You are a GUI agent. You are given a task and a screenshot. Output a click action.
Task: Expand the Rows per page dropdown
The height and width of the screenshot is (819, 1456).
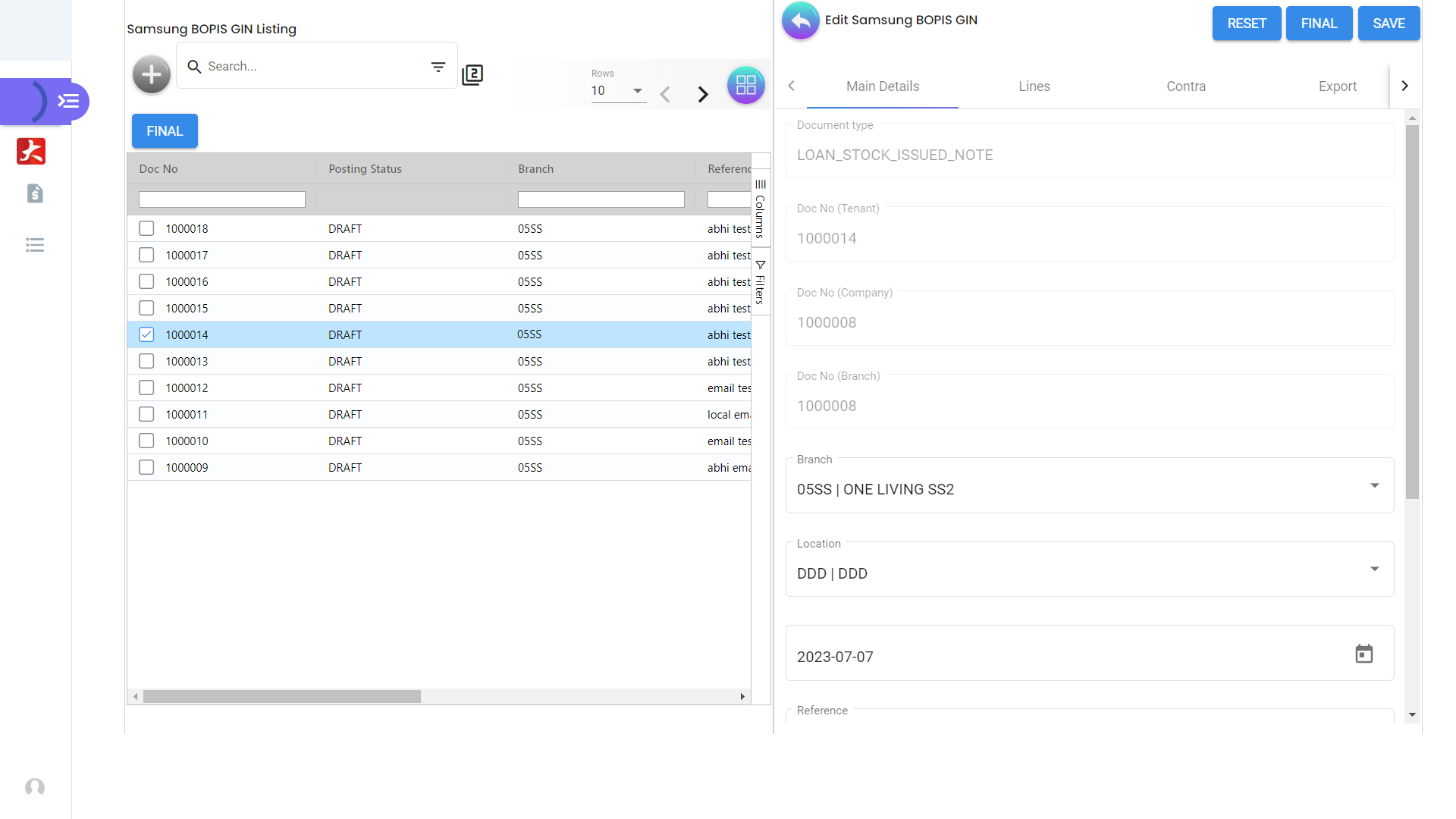(637, 91)
